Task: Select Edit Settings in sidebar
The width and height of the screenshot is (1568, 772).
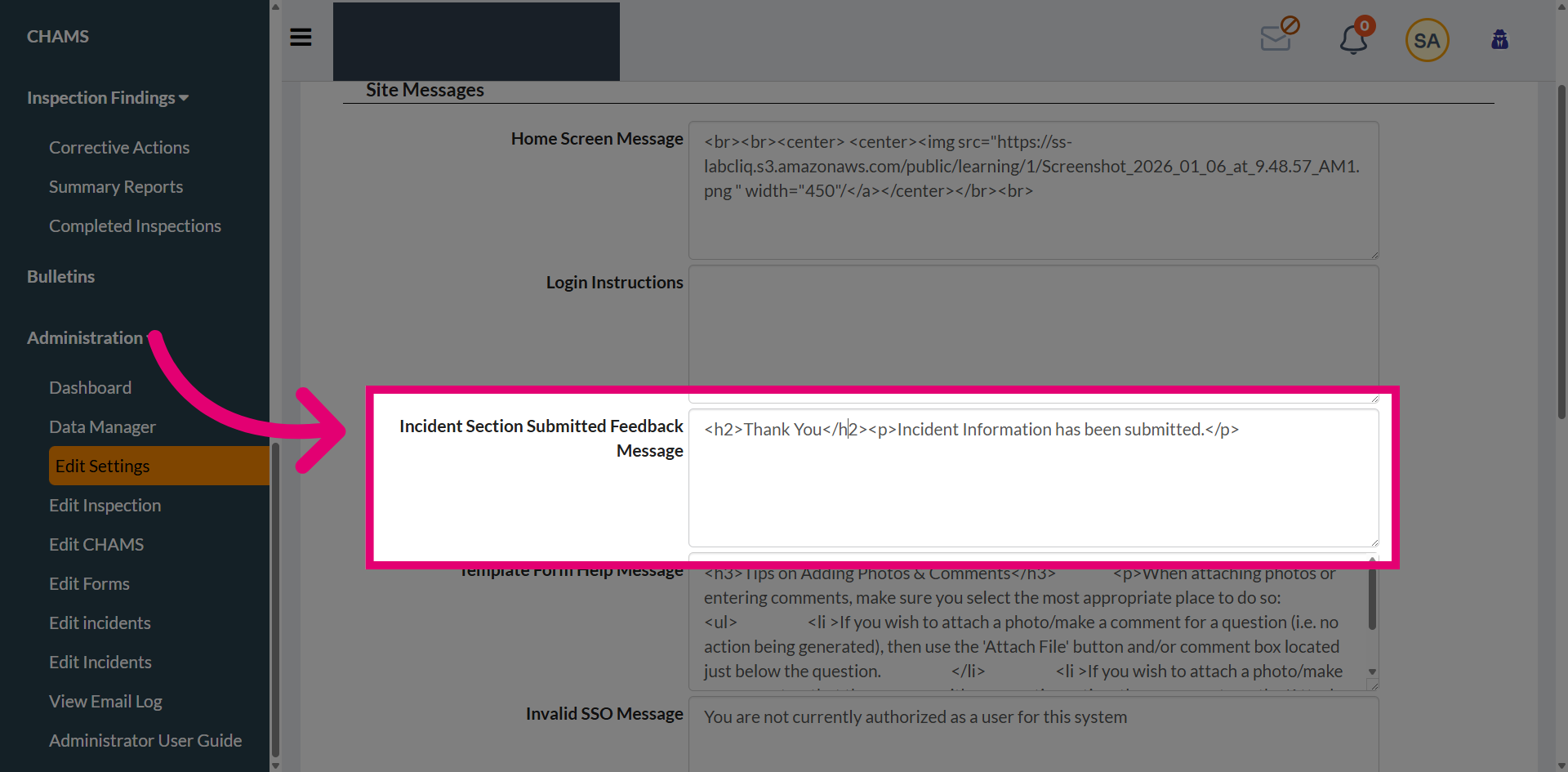Action: pos(158,466)
